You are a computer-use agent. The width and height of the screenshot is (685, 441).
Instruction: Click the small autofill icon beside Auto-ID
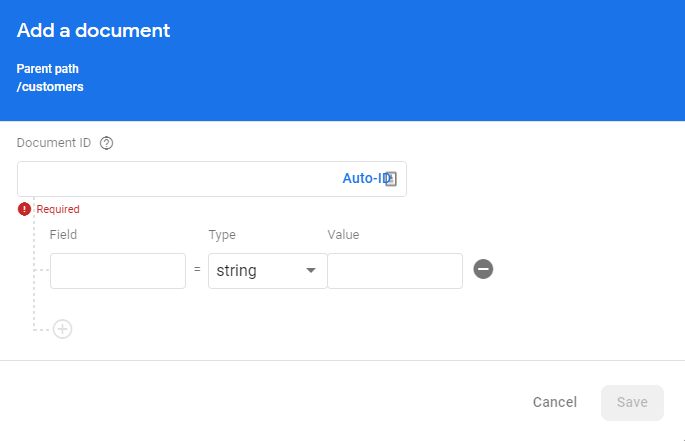[391, 179]
